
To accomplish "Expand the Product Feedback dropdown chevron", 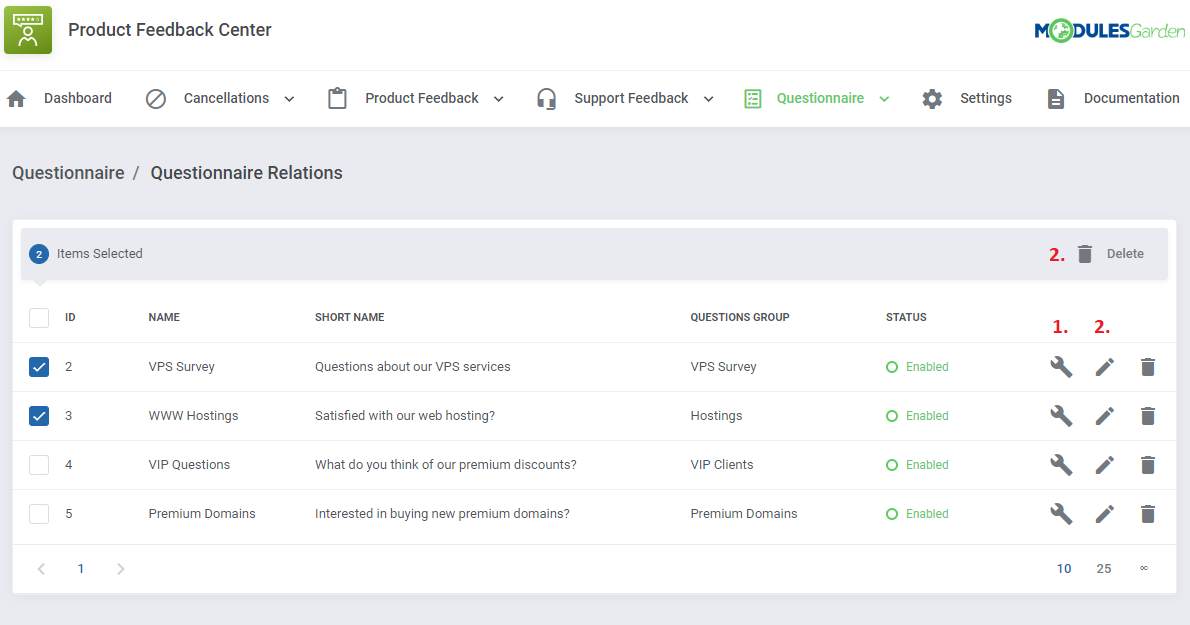I will [499, 99].
